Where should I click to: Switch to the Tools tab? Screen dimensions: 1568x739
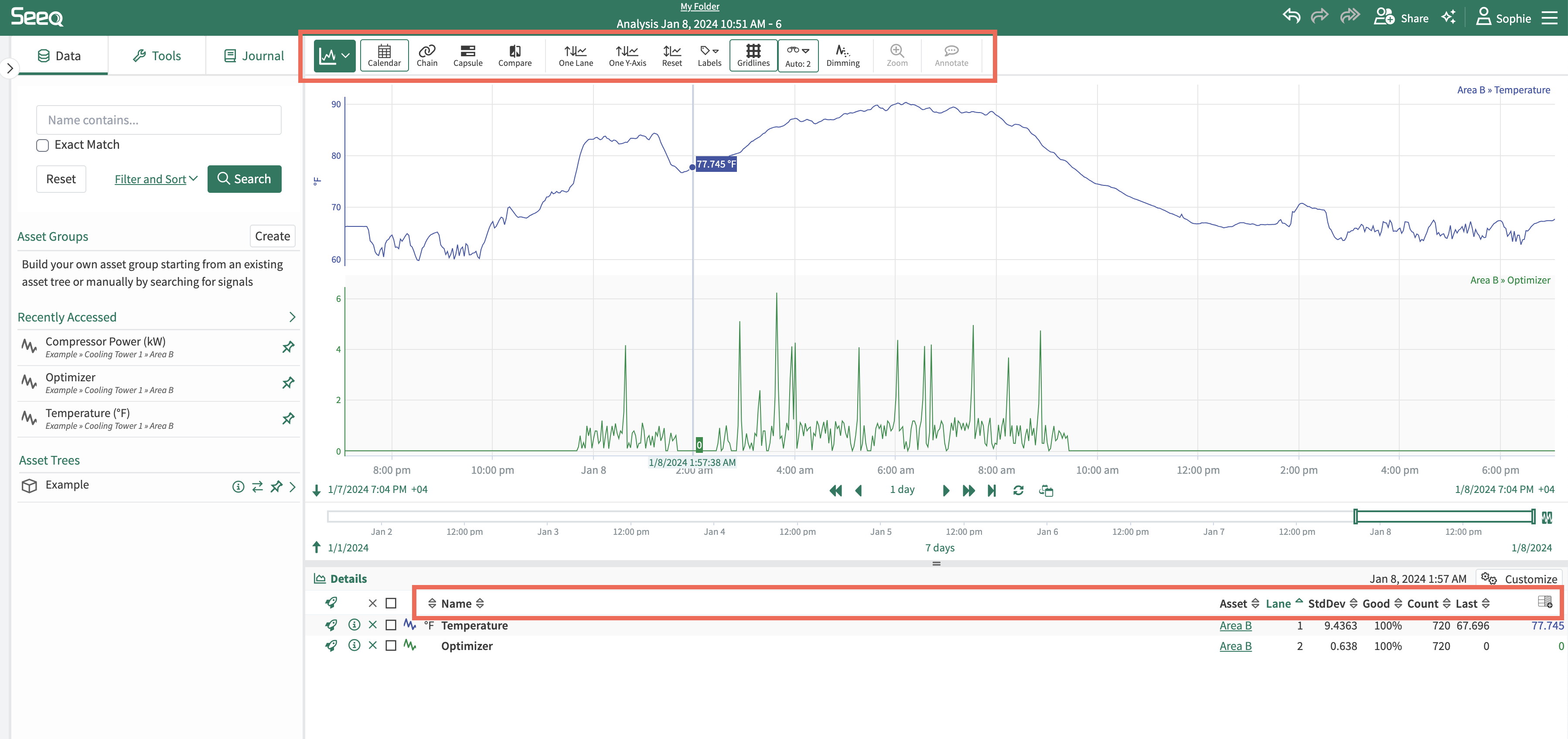tap(157, 56)
